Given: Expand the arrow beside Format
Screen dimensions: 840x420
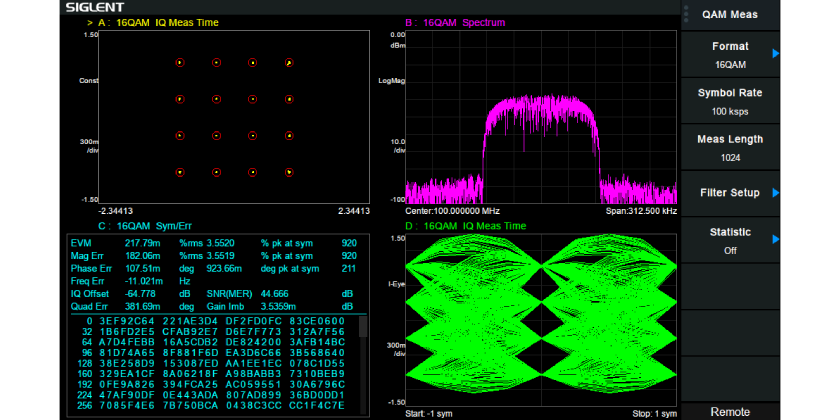Looking at the screenshot, I should (x=775, y=54).
